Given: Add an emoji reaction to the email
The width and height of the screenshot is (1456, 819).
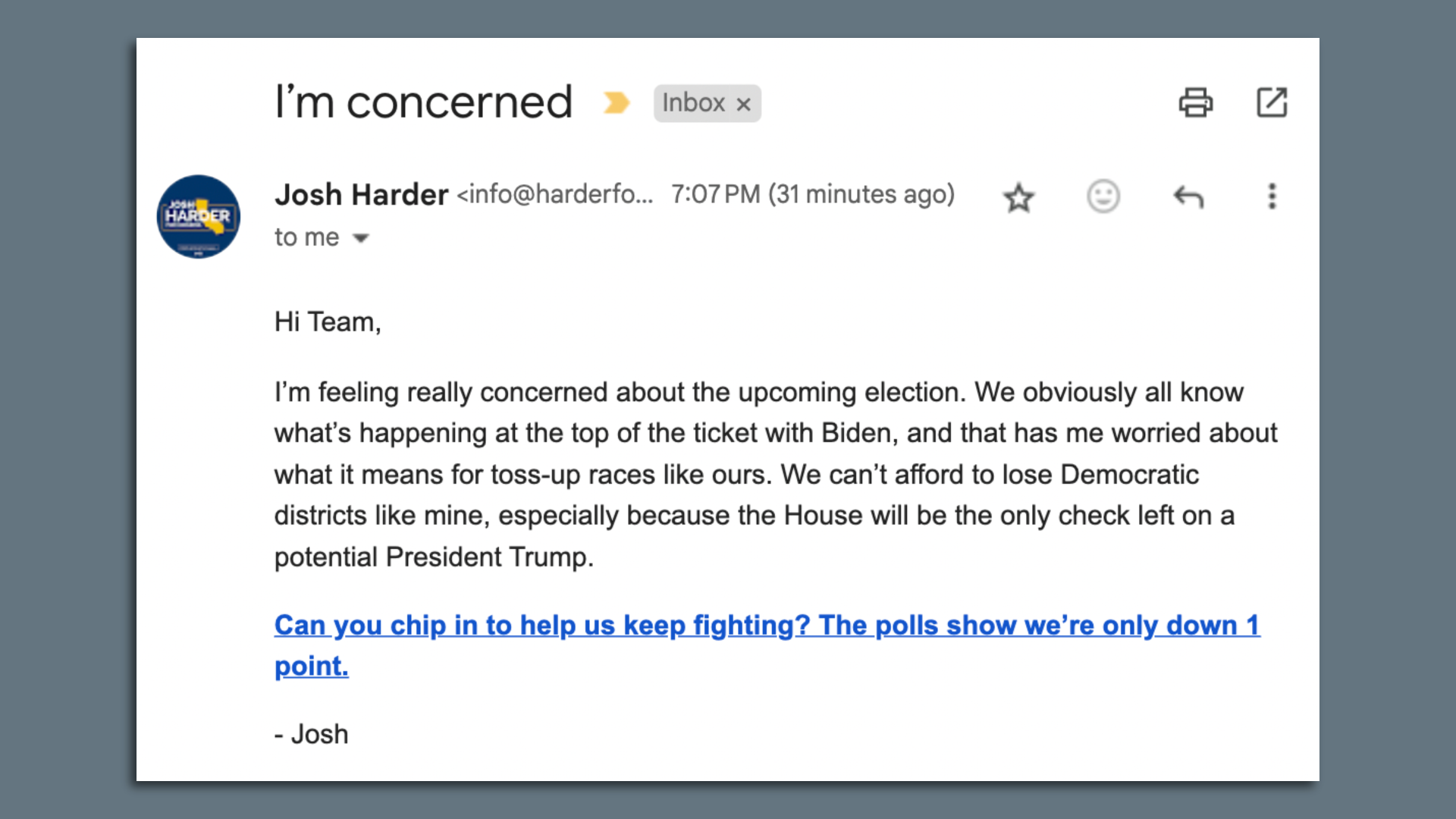Looking at the screenshot, I should pos(1103,196).
